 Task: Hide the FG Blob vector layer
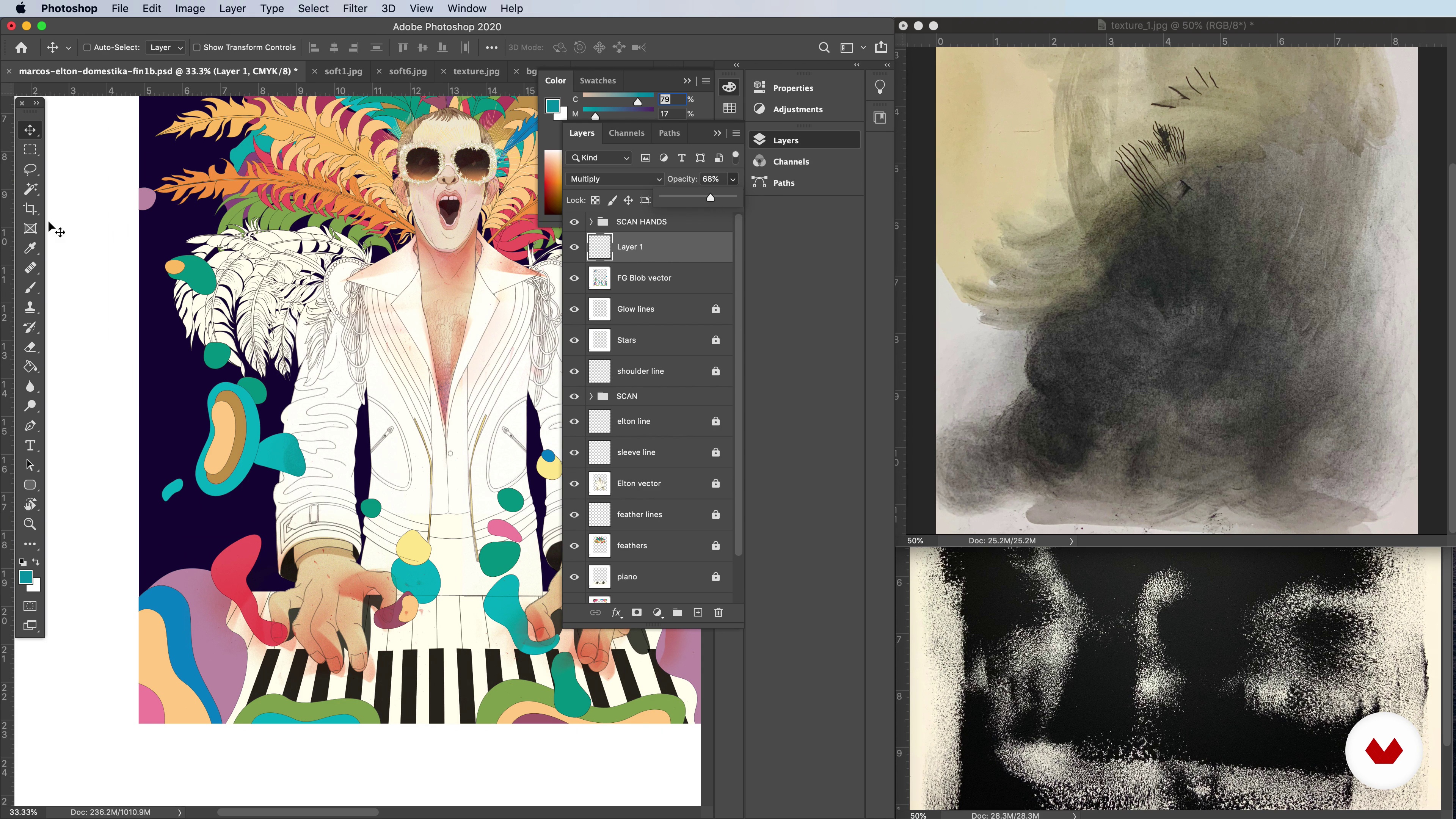(574, 278)
